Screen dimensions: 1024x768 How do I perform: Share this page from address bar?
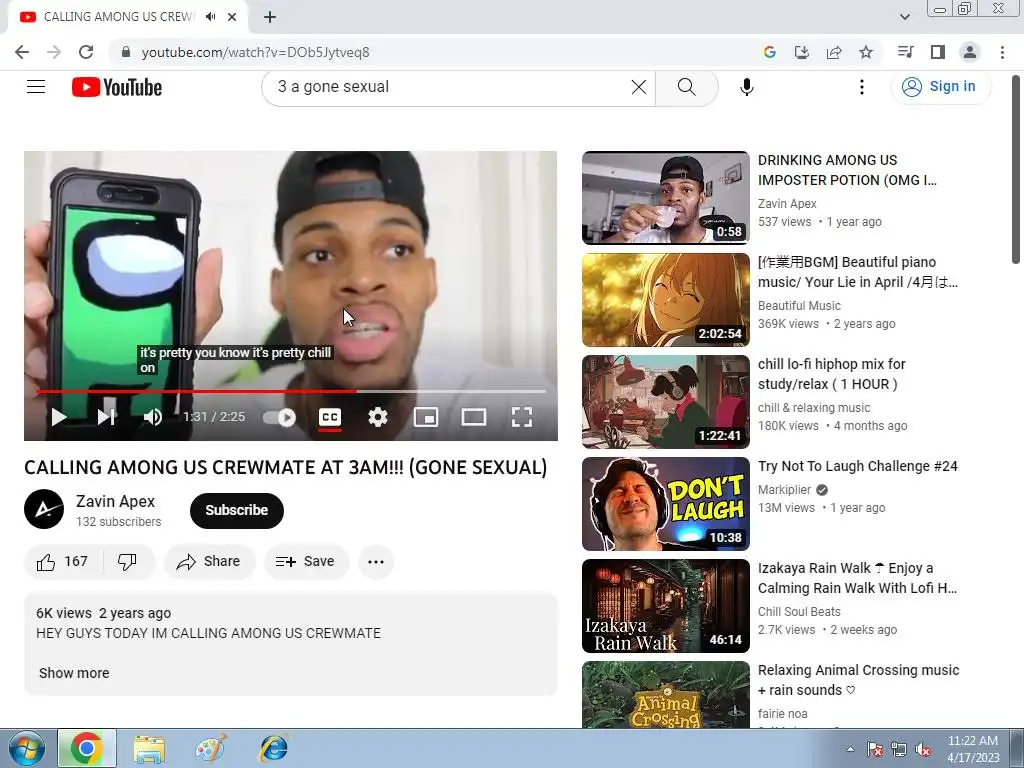(834, 52)
